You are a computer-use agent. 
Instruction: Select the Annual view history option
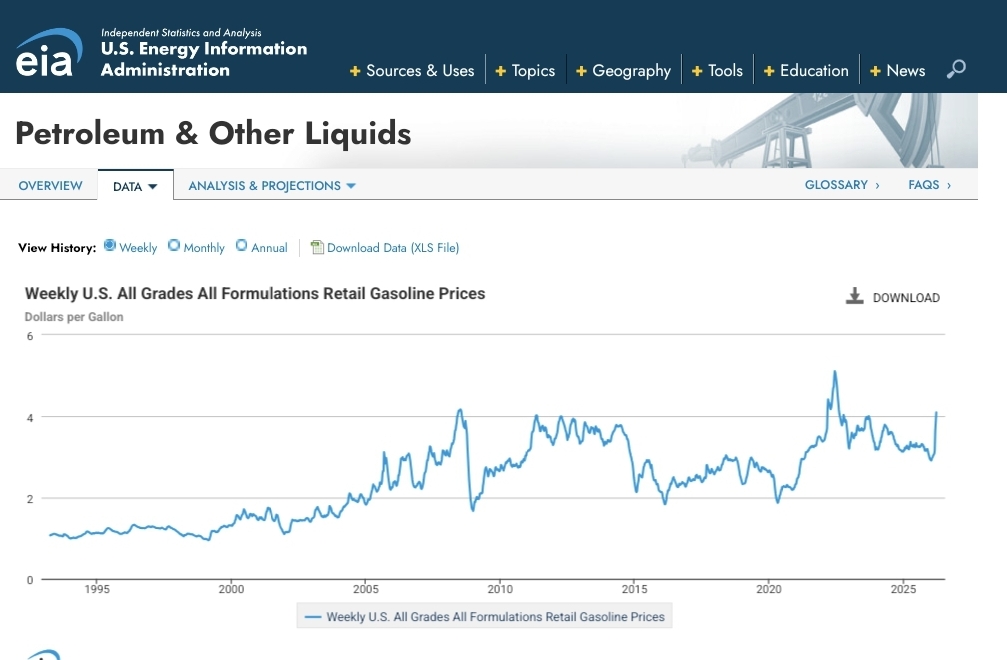coord(241,245)
